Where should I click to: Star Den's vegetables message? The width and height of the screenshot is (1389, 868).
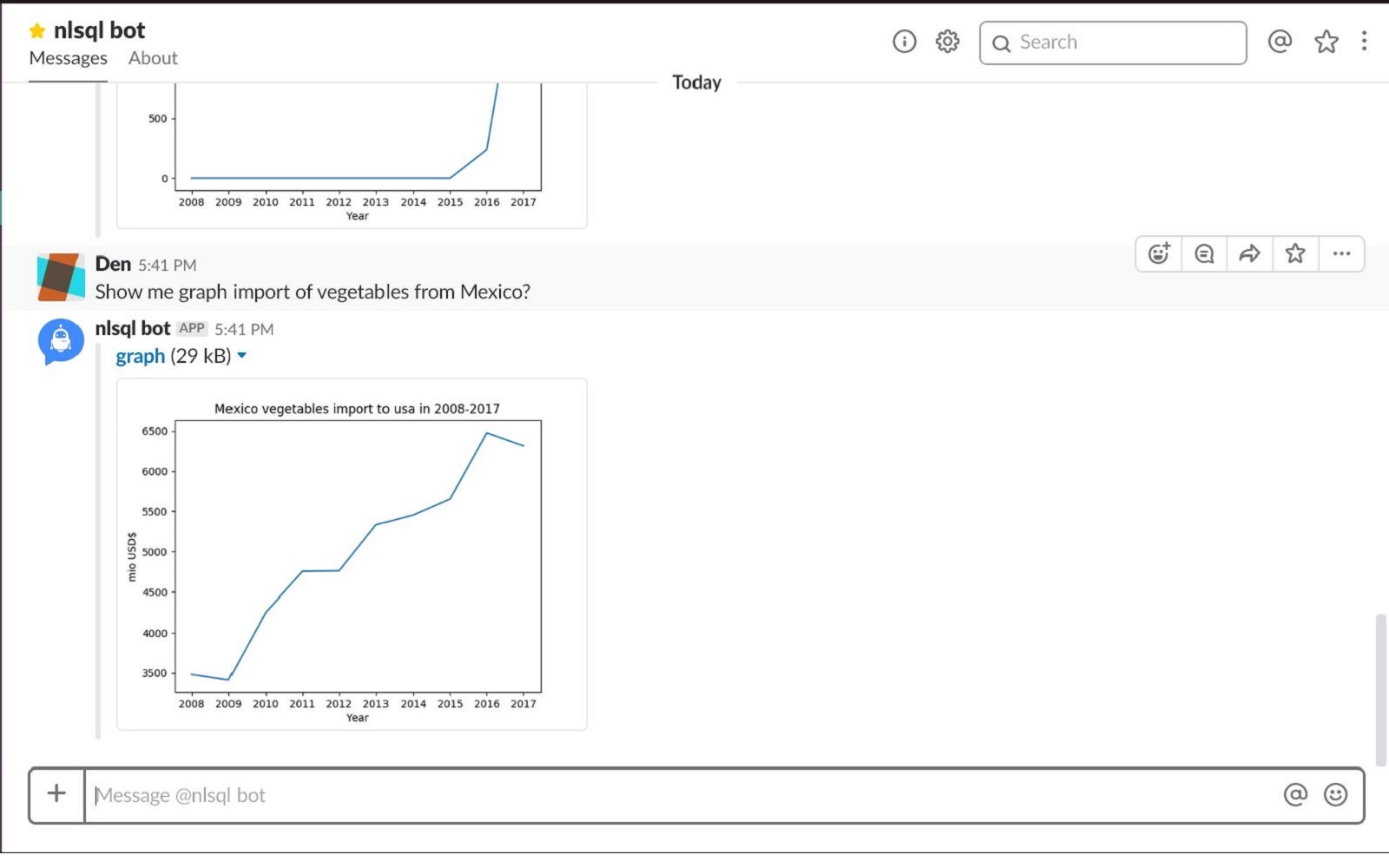(x=1295, y=253)
